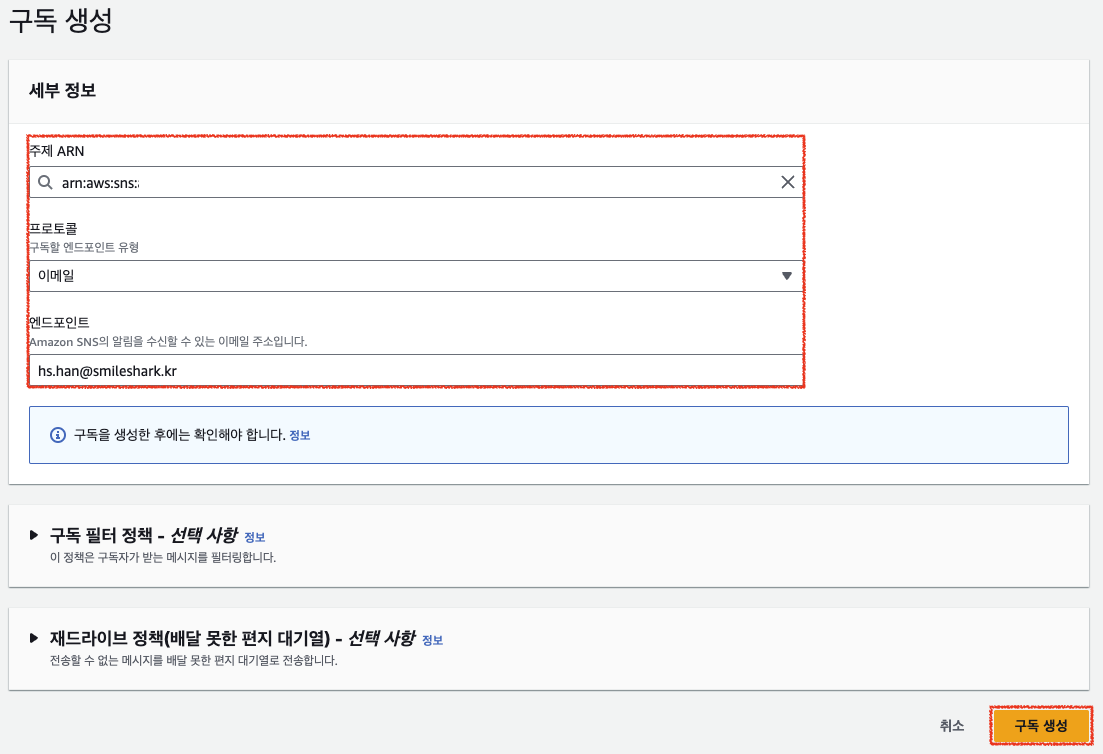The image size is (1103, 754).
Task: Click the 엔드포인트 field label
Action: (60, 322)
